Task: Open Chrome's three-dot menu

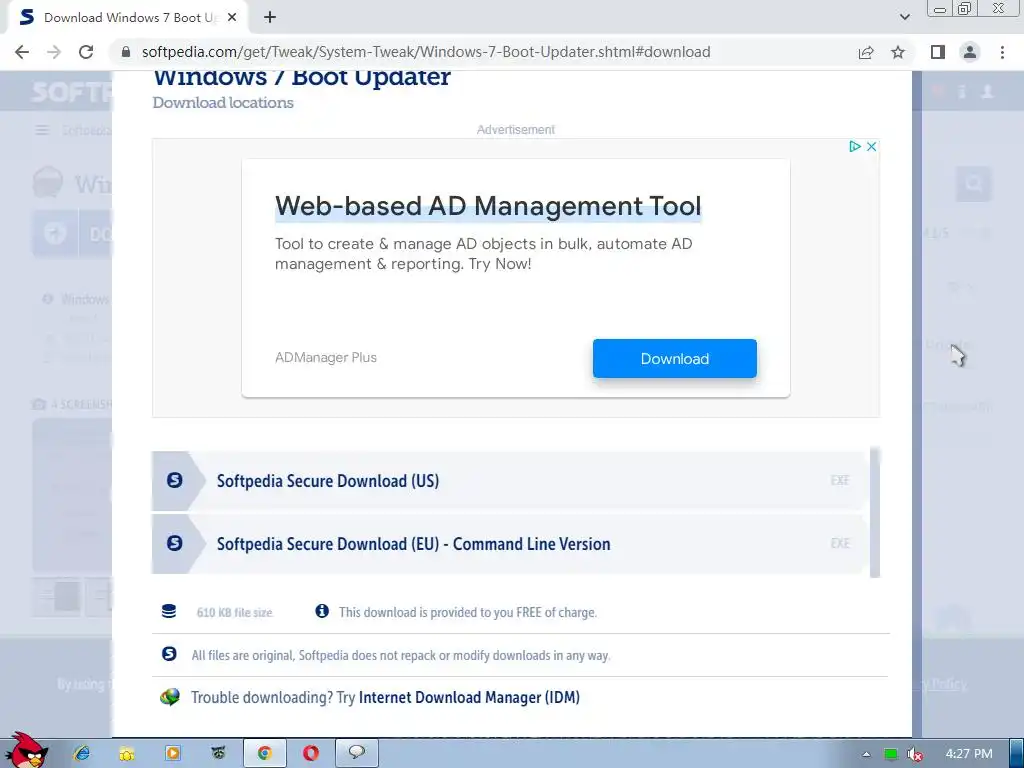Action: (x=1002, y=52)
